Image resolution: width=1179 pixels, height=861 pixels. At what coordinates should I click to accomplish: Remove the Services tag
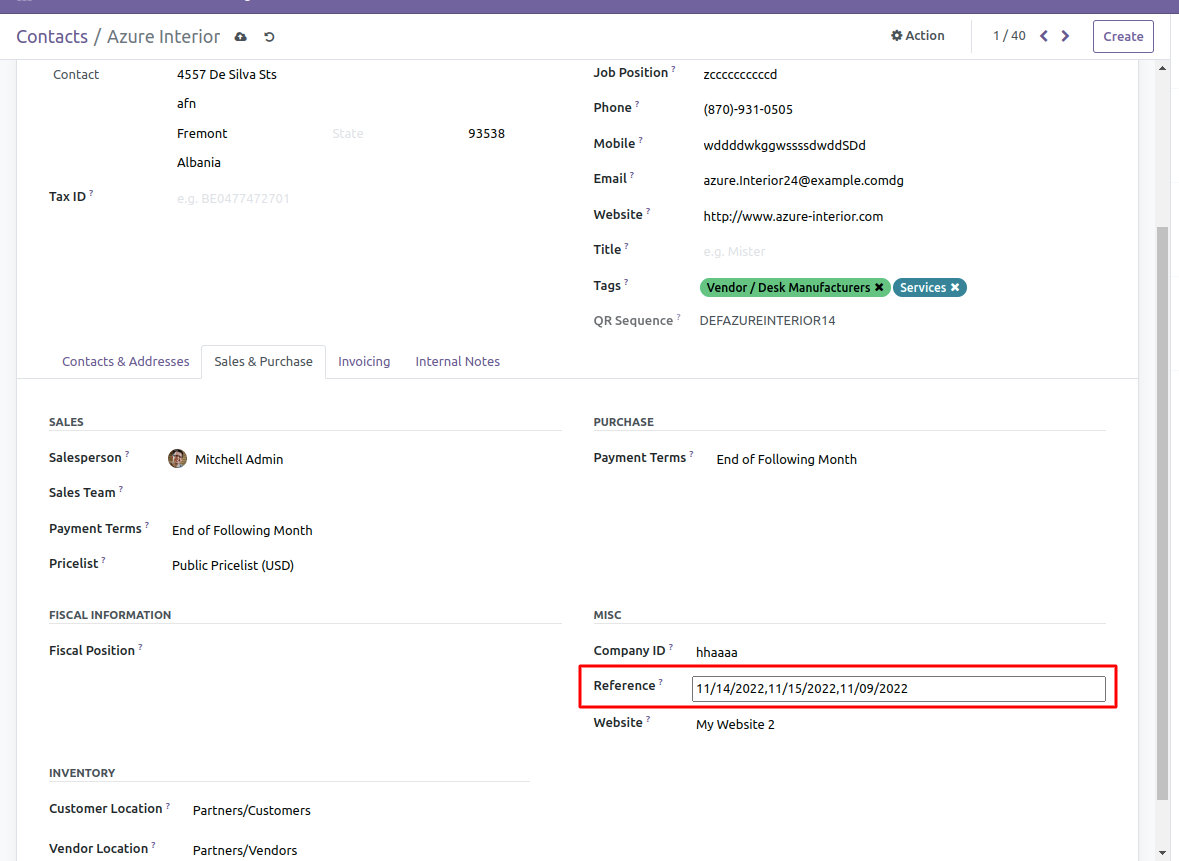coord(955,288)
